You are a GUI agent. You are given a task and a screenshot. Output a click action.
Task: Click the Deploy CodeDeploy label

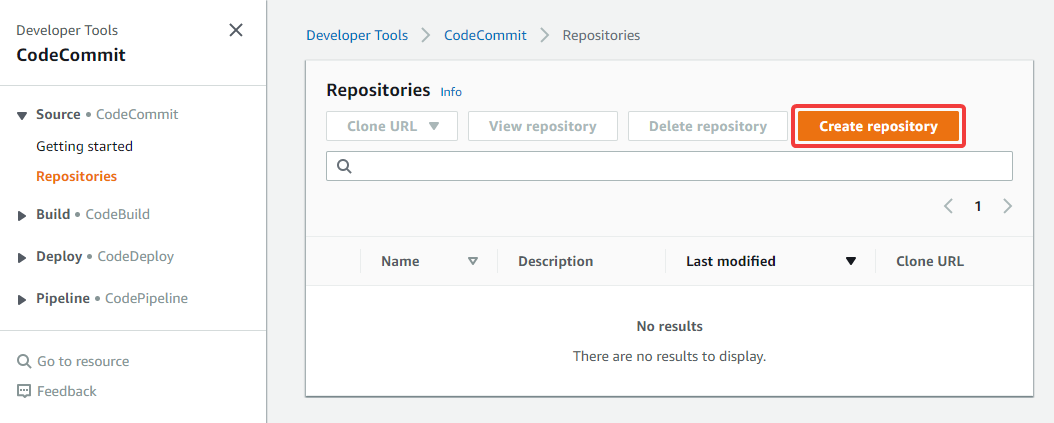click(x=105, y=256)
